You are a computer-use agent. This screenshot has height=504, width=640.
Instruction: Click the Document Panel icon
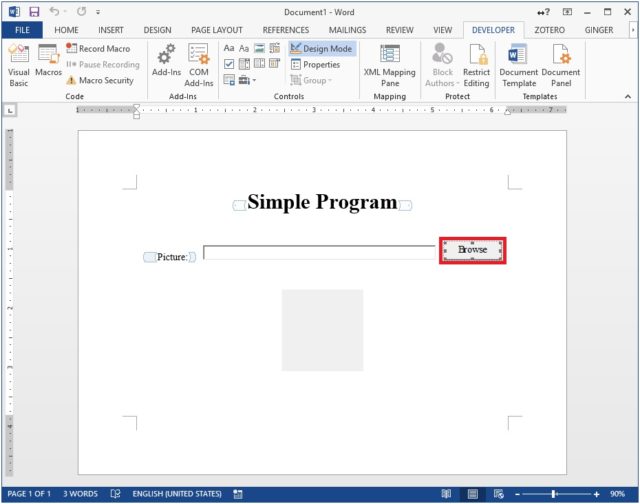pyautogui.click(x=560, y=64)
